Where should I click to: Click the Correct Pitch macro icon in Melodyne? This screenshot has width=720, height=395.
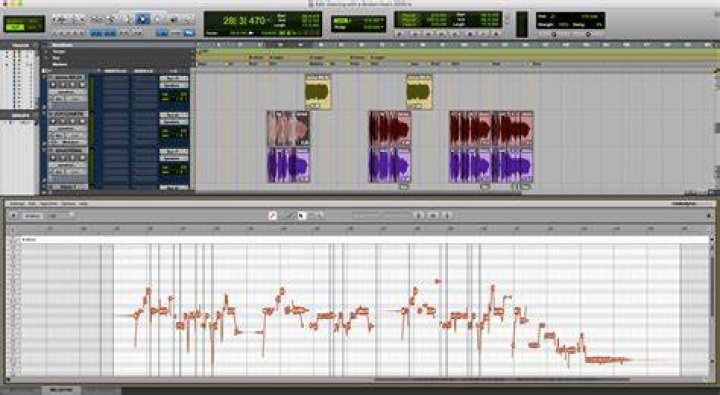419,215
